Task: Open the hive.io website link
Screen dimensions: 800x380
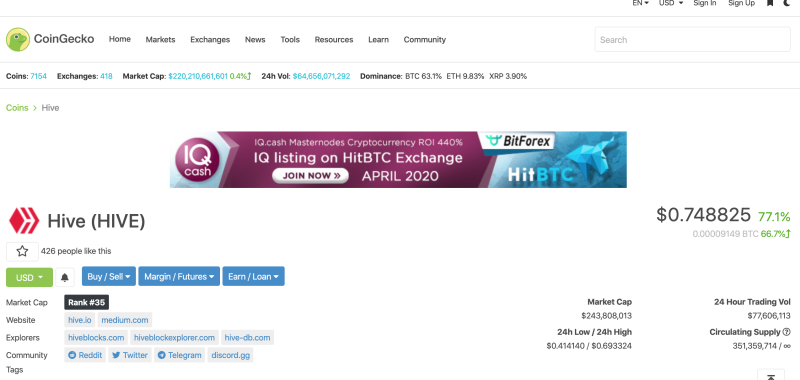Action: (80, 320)
